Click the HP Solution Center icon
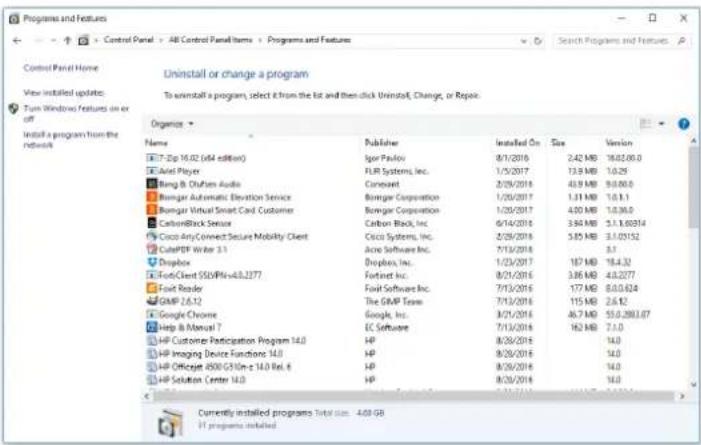 152,380
